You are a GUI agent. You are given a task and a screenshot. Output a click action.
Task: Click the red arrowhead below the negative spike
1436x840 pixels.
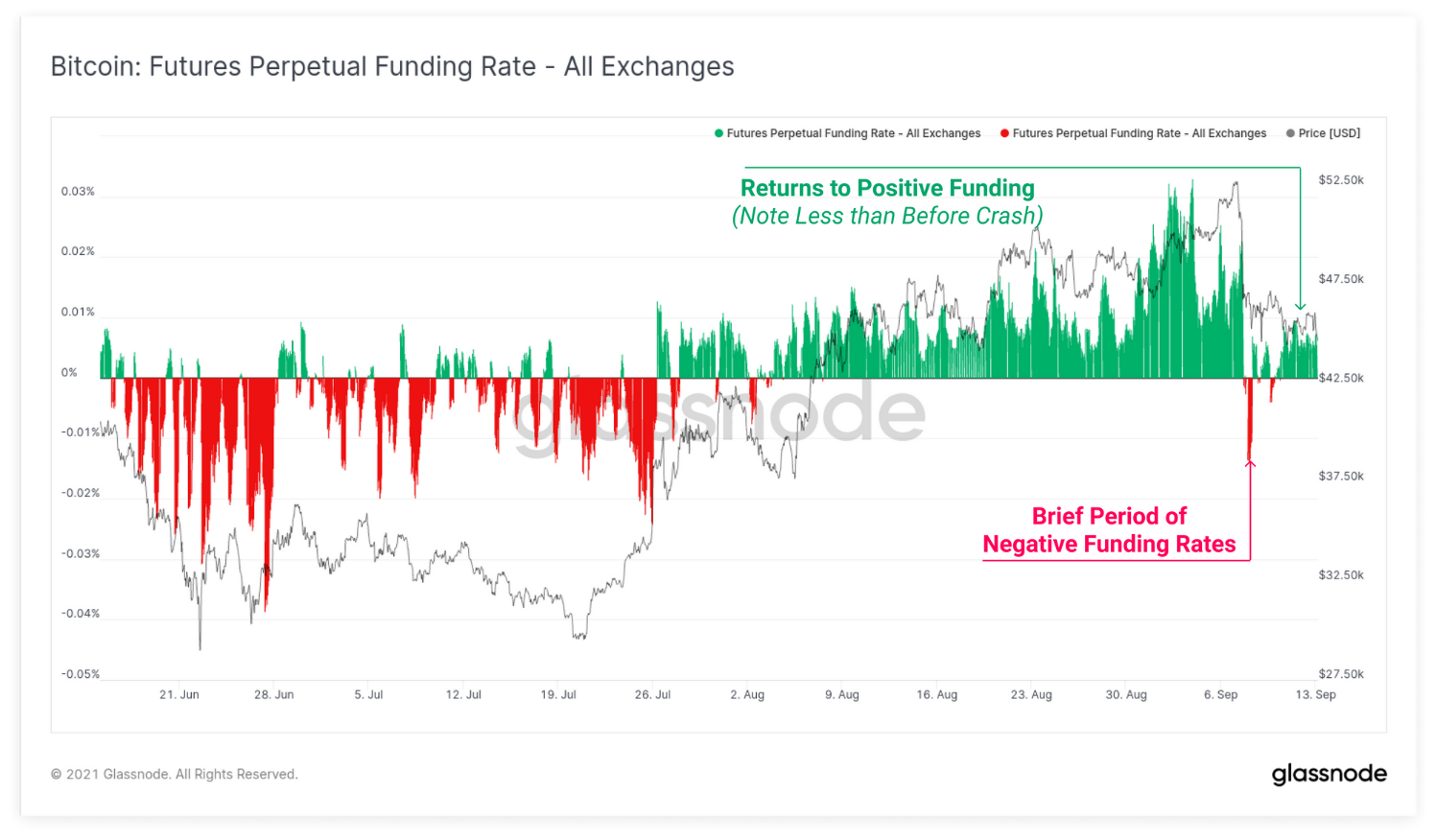pyautogui.click(x=1250, y=464)
